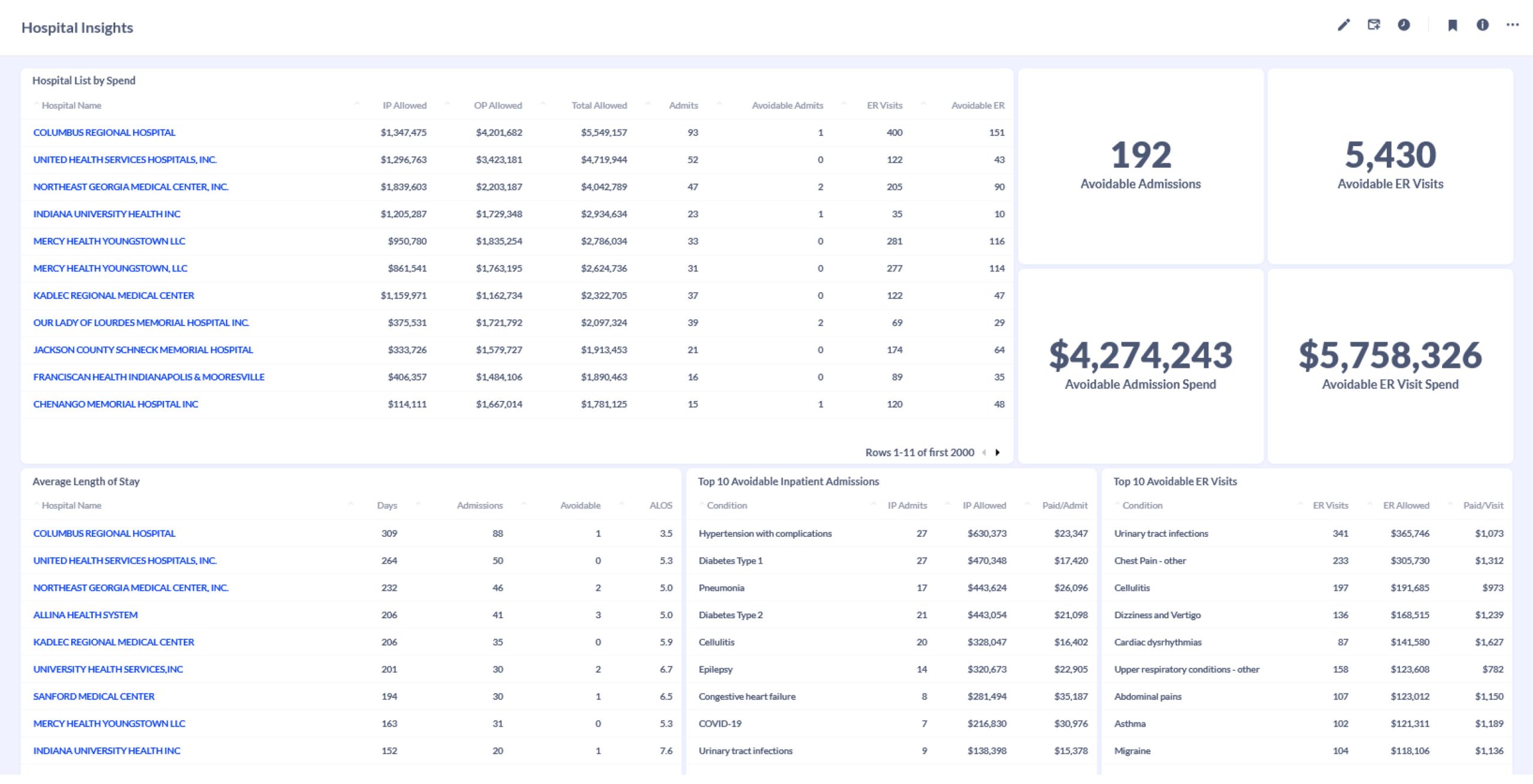Image resolution: width=1533 pixels, height=784 pixels.
Task: Click the $630,373 IP Allowed value
Action: [x=987, y=534]
